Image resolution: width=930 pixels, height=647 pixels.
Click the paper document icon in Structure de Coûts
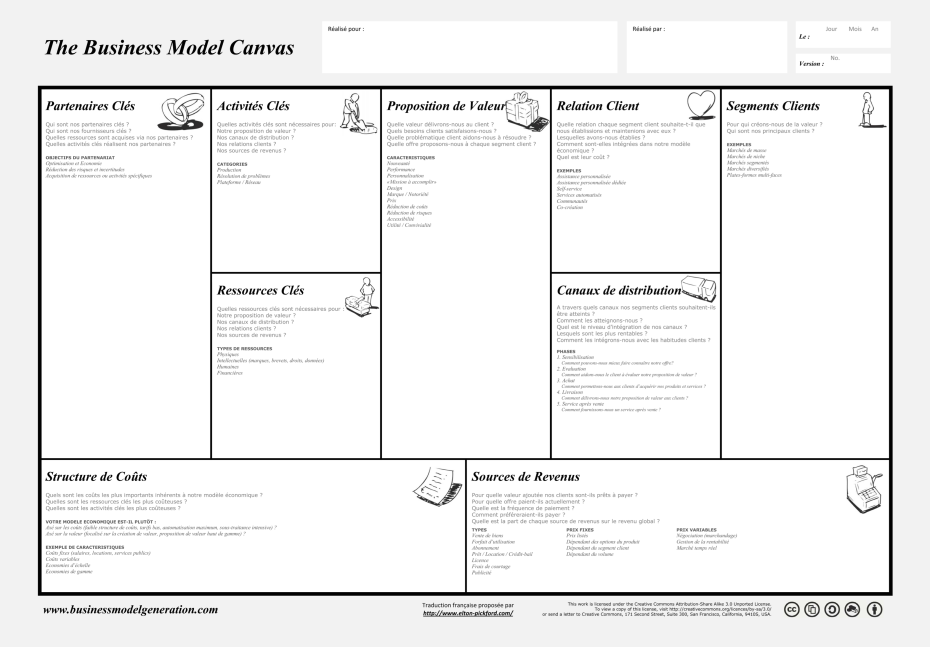[x=438, y=486]
